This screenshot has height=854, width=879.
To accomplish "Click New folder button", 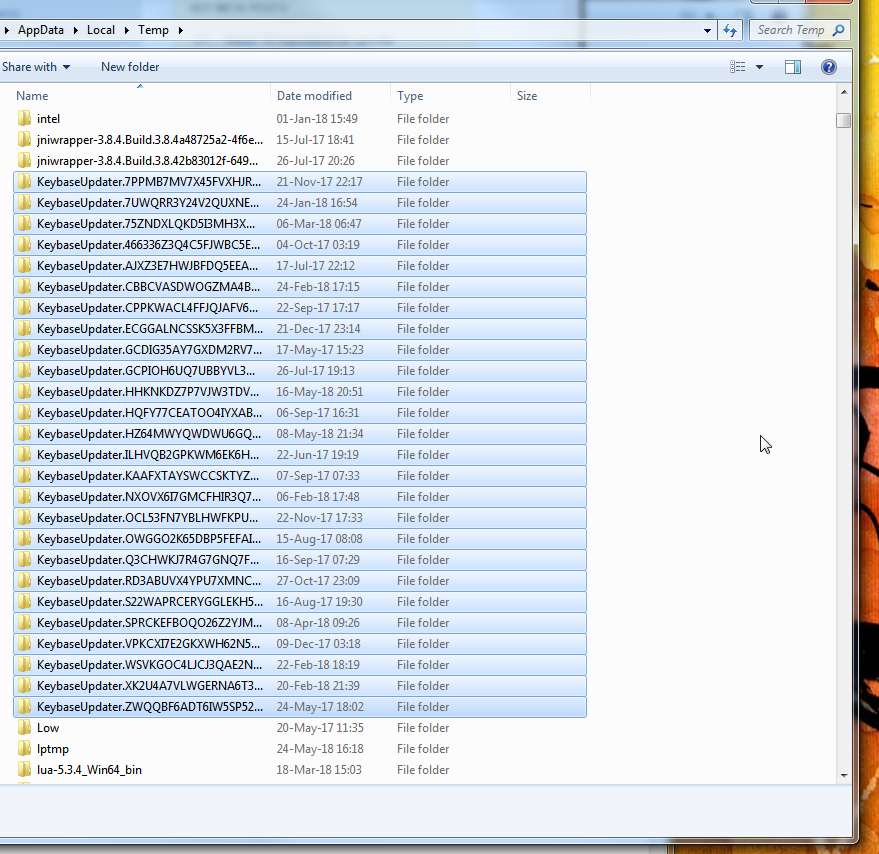I will click(x=130, y=67).
